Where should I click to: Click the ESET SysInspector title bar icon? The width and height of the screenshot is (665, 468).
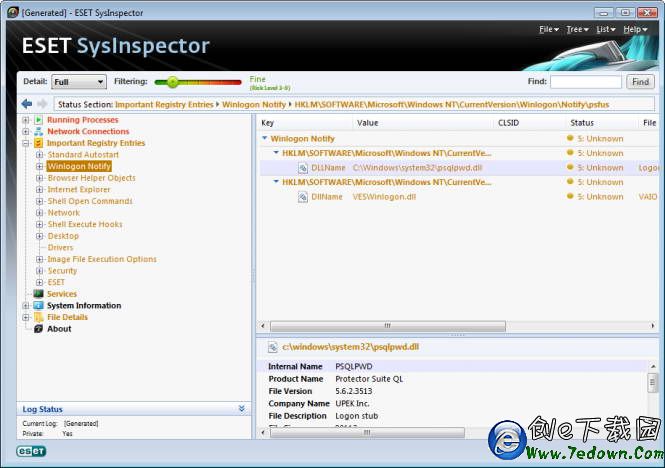coord(13,12)
